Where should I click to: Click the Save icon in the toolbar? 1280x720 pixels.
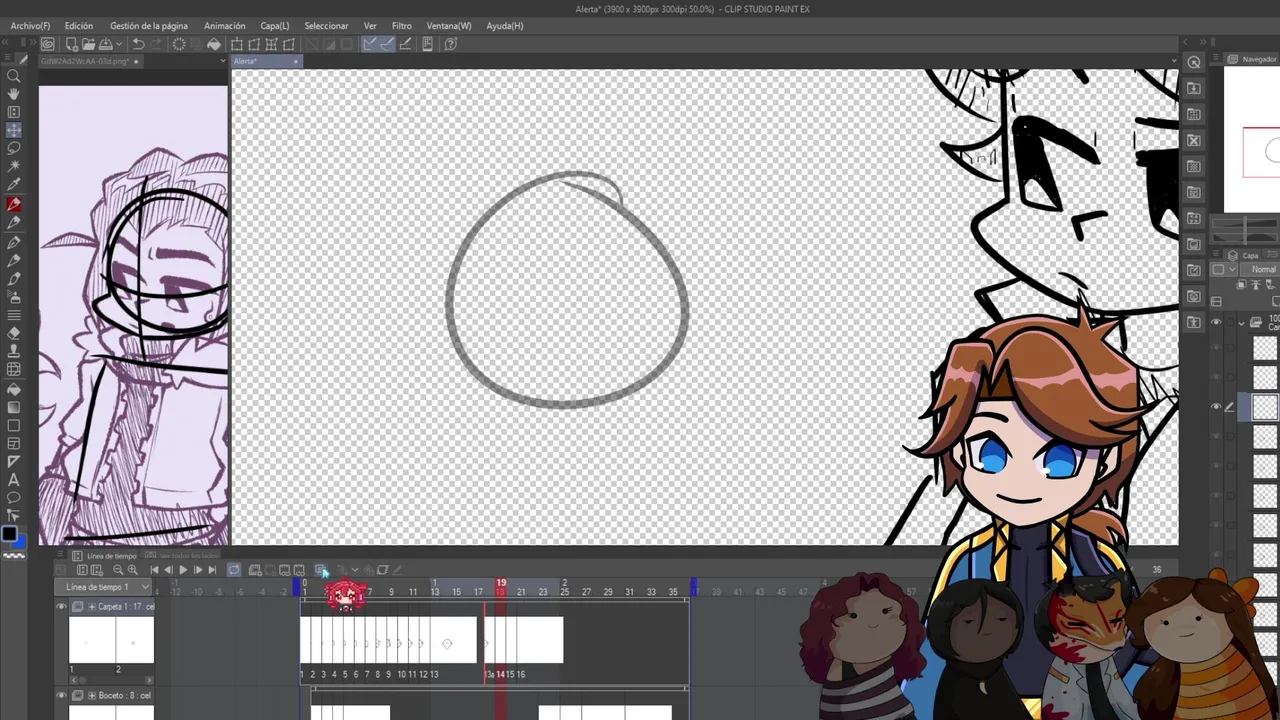click(106, 44)
